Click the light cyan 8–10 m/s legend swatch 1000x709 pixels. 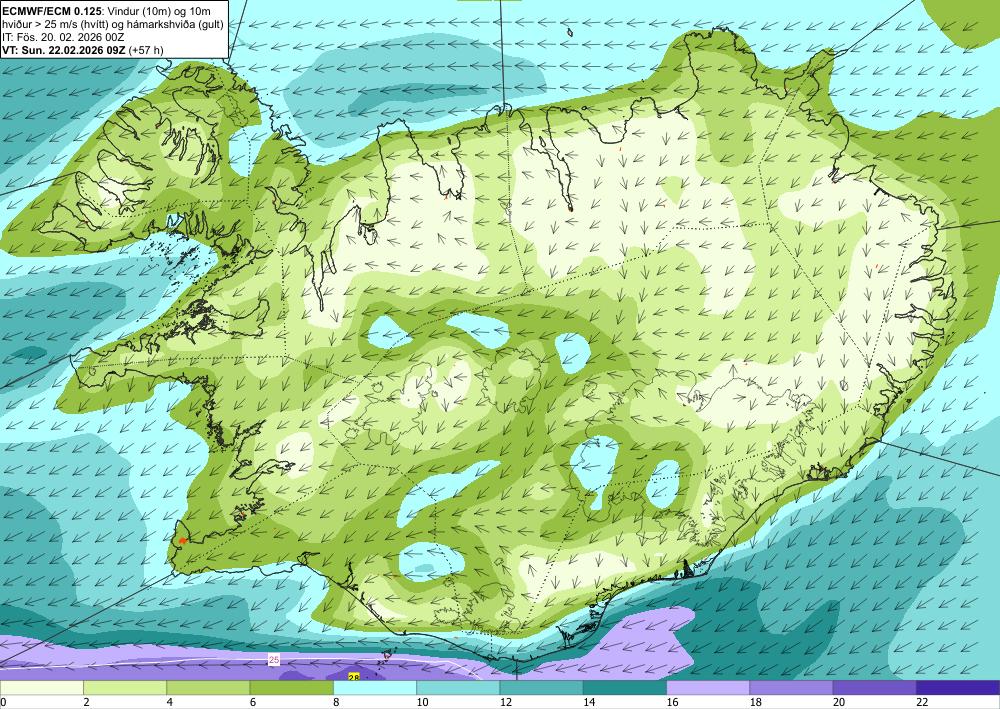375,688
